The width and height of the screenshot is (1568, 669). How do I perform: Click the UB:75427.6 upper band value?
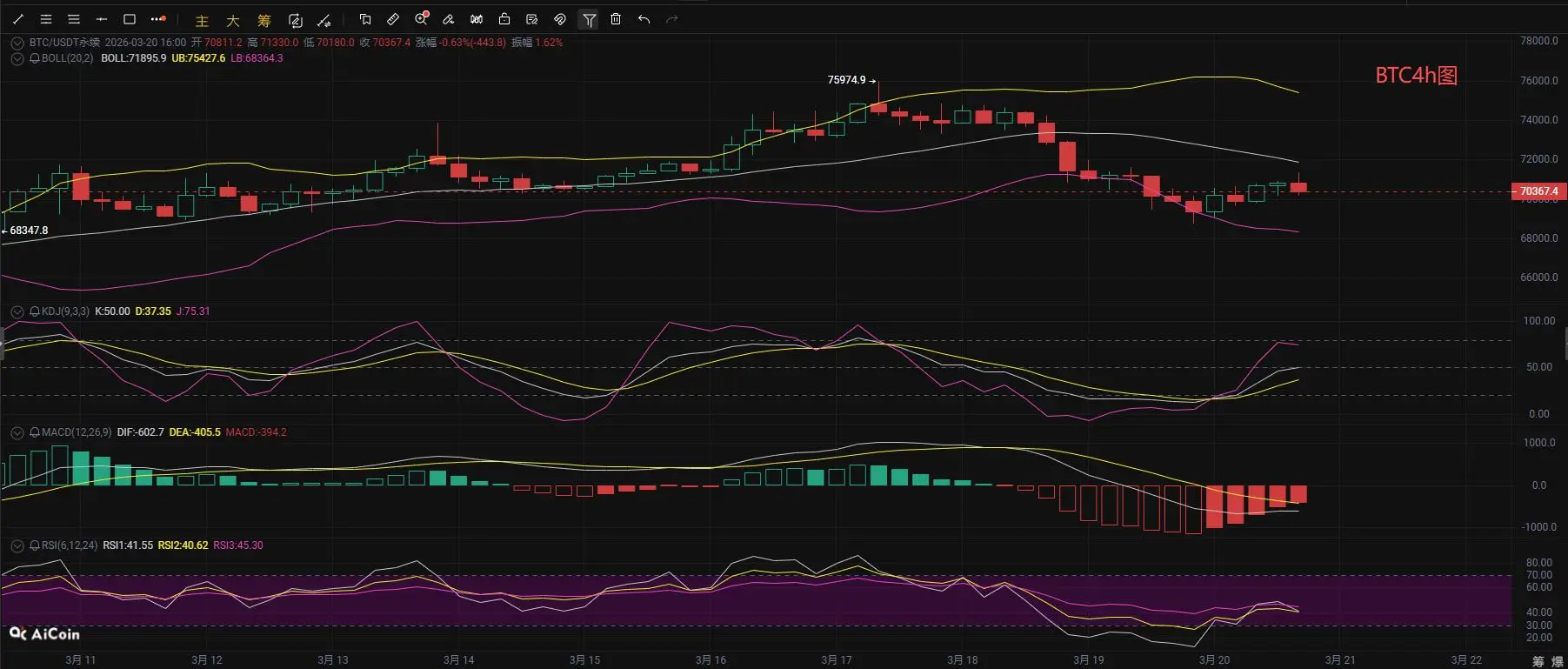[198, 58]
